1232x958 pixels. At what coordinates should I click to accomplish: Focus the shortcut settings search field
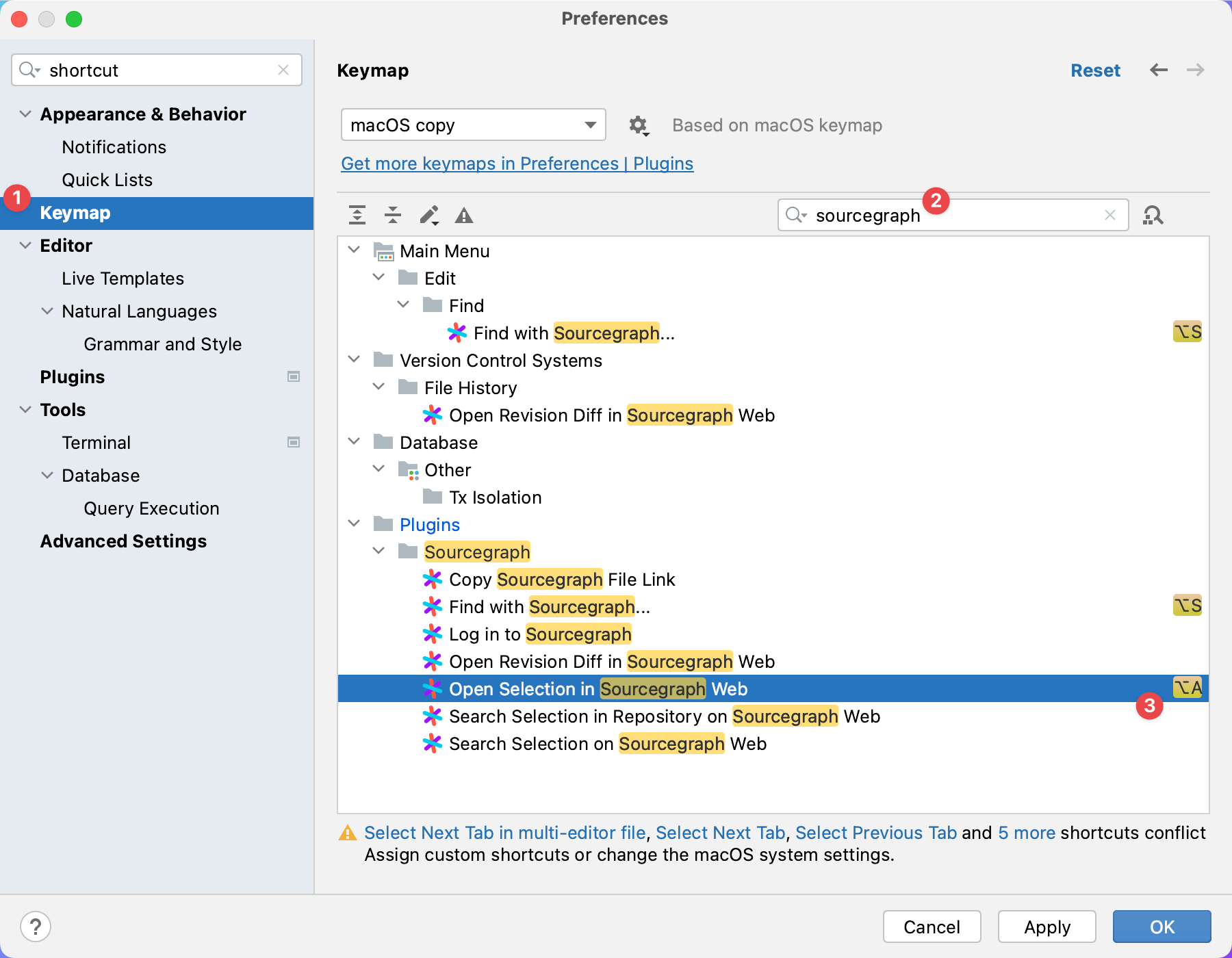point(157,70)
